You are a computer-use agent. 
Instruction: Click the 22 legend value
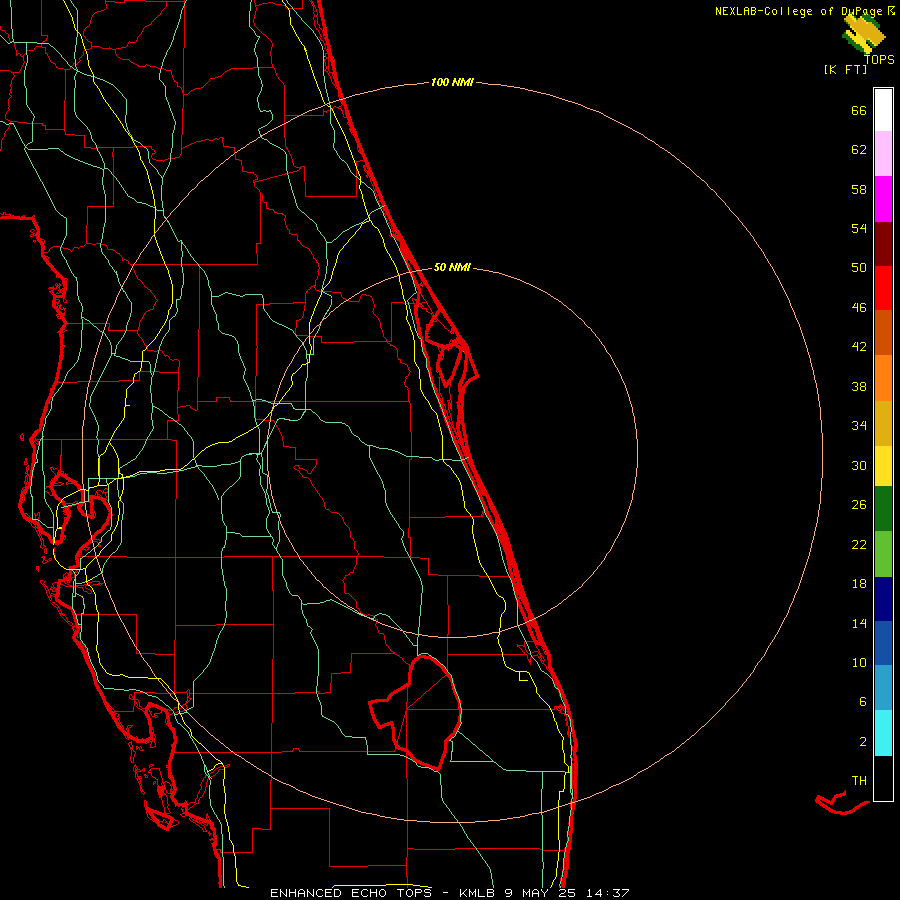859,544
